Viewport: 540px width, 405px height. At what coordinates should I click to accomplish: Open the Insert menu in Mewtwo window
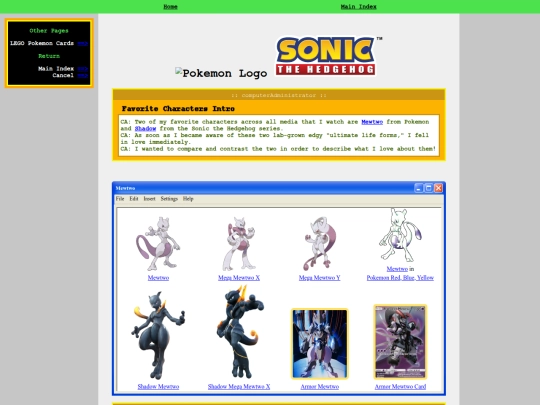coord(149,199)
